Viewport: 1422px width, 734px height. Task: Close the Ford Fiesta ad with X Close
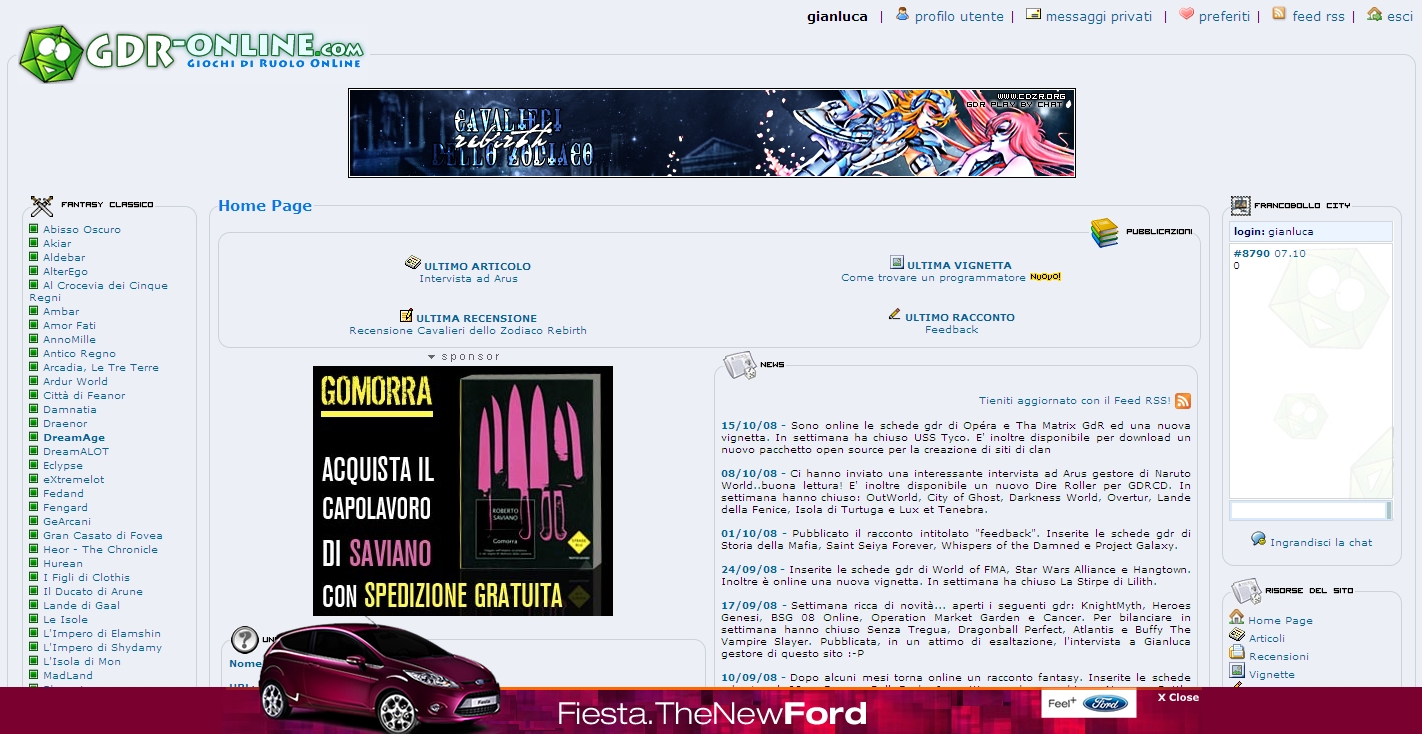point(1178,698)
